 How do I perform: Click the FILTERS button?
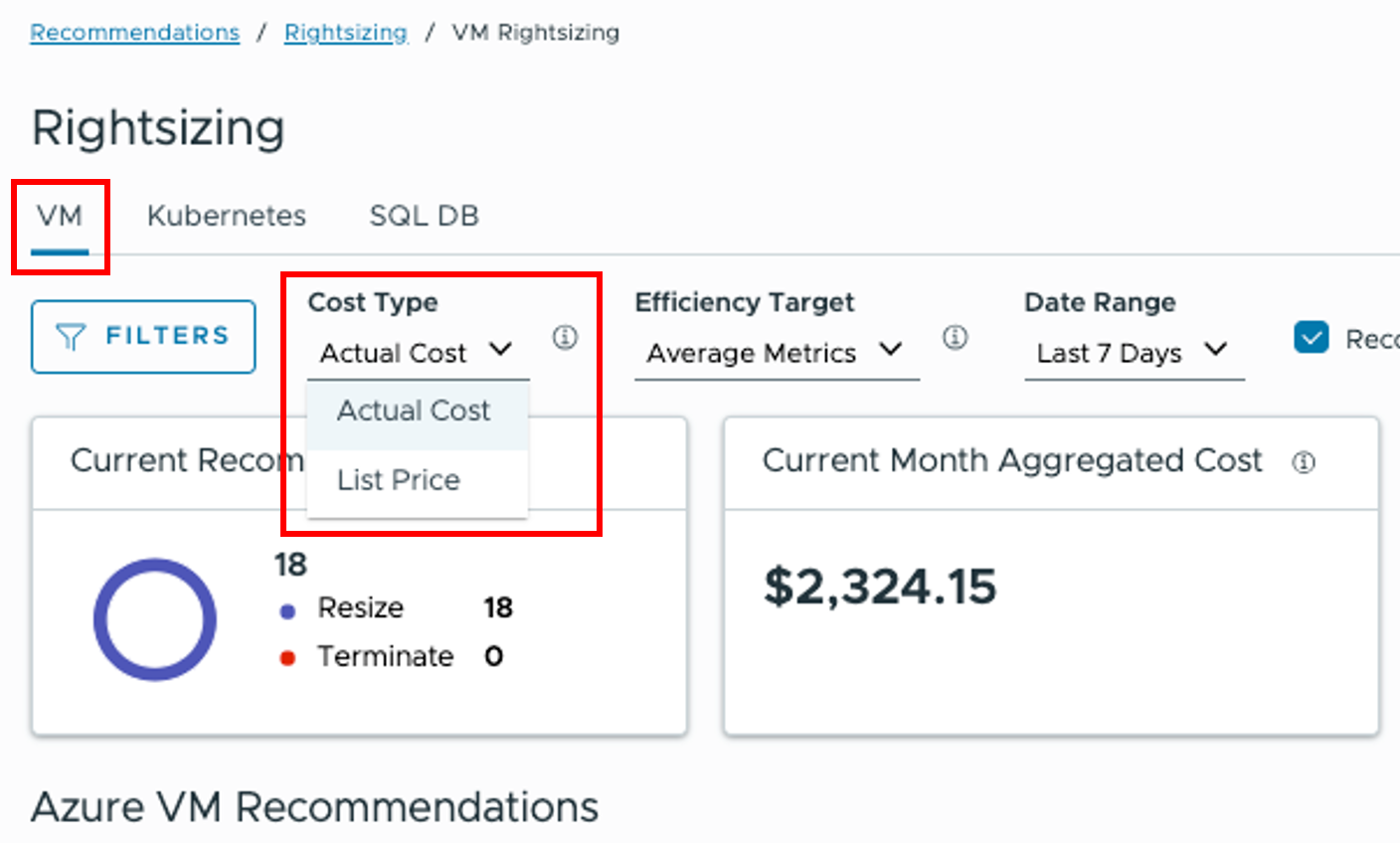point(142,336)
